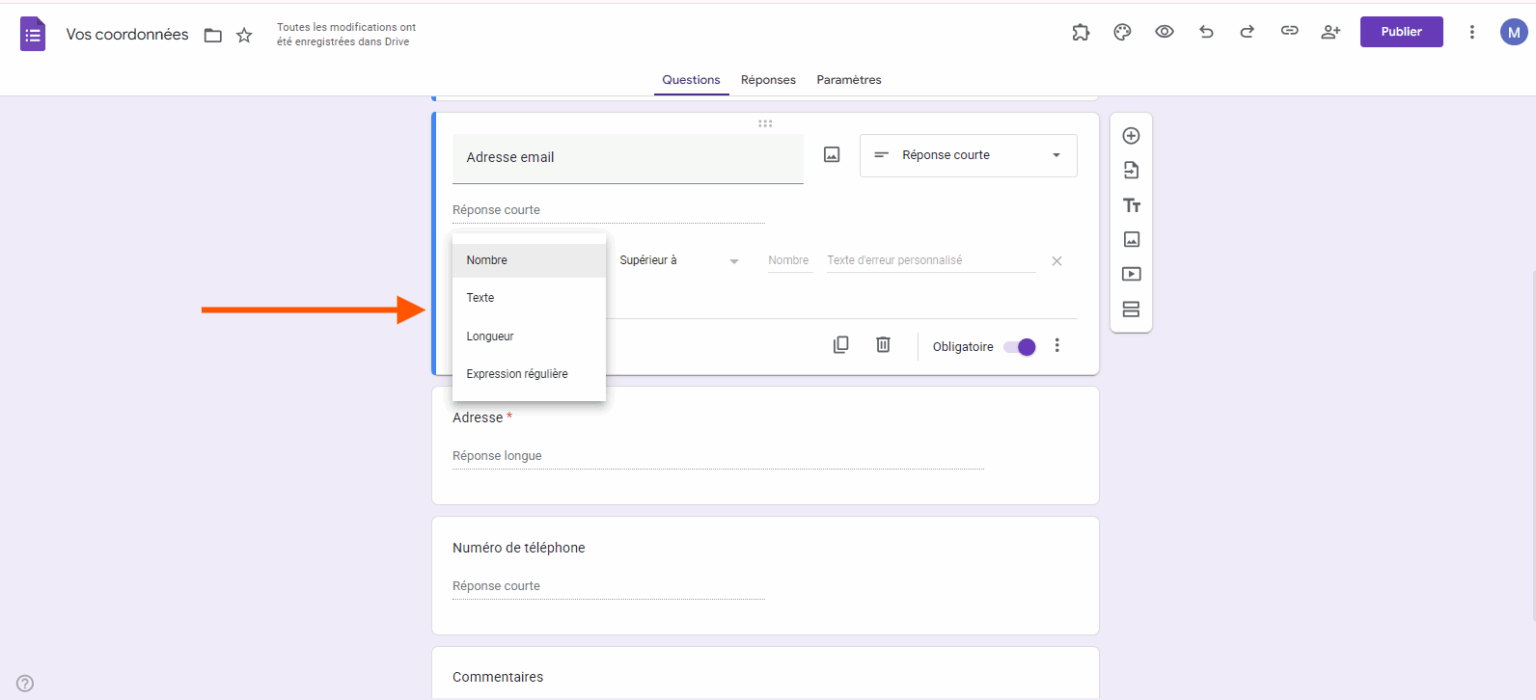The image size is (1536, 700).
Task: Expand the Supérieur à condition dropdown
Action: [x=680, y=260]
